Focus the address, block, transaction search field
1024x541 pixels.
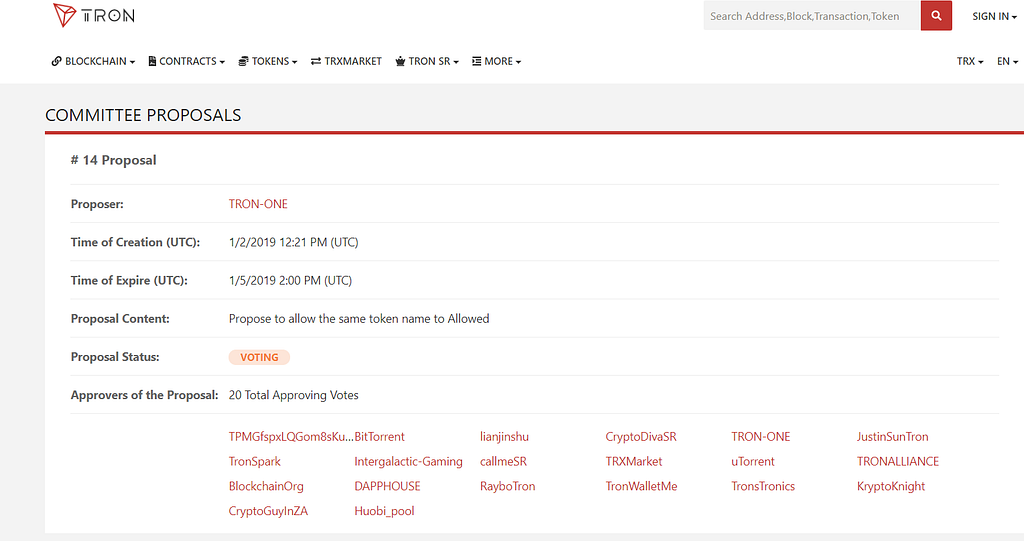[812, 16]
